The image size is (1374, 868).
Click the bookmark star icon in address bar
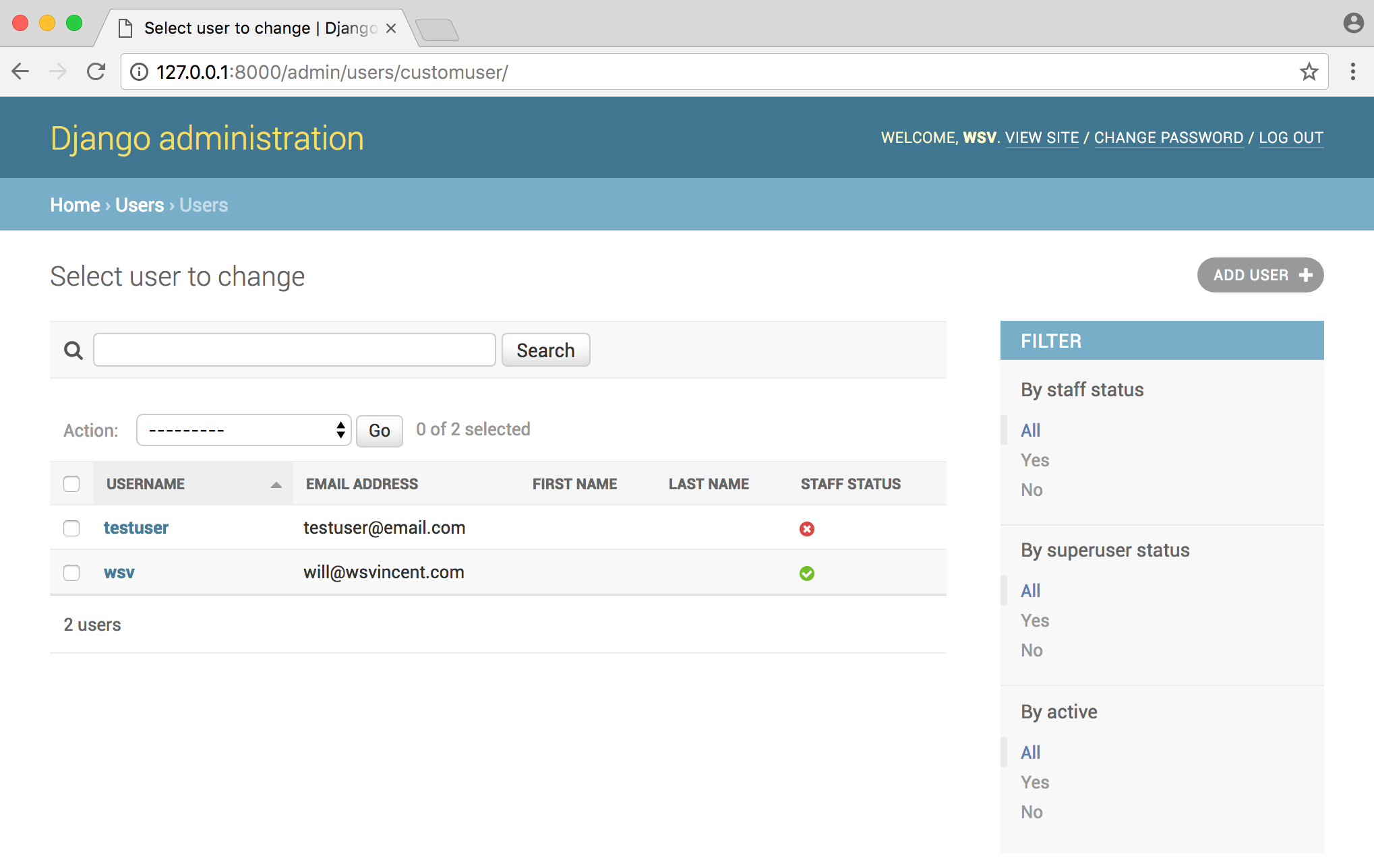[x=1310, y=71]
